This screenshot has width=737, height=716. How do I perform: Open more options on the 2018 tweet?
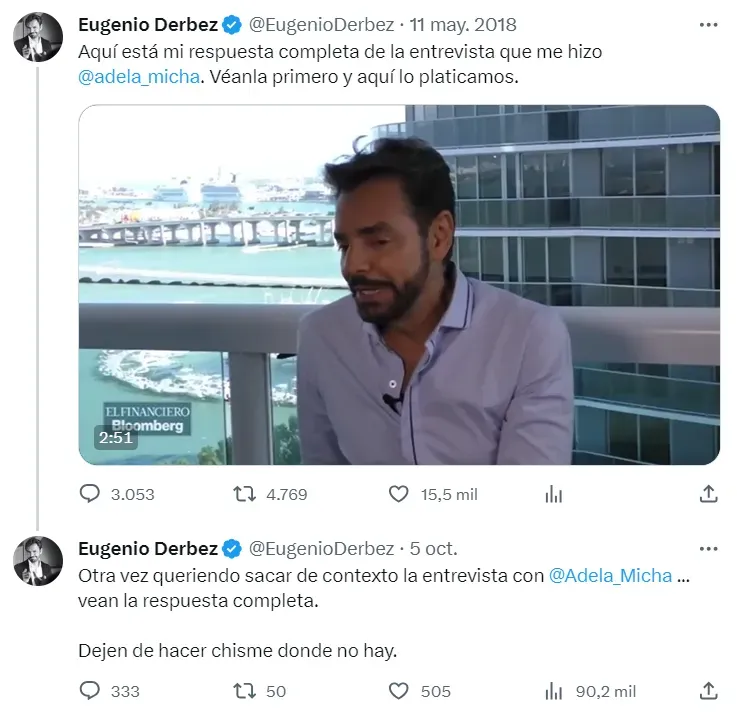(708, 24)
